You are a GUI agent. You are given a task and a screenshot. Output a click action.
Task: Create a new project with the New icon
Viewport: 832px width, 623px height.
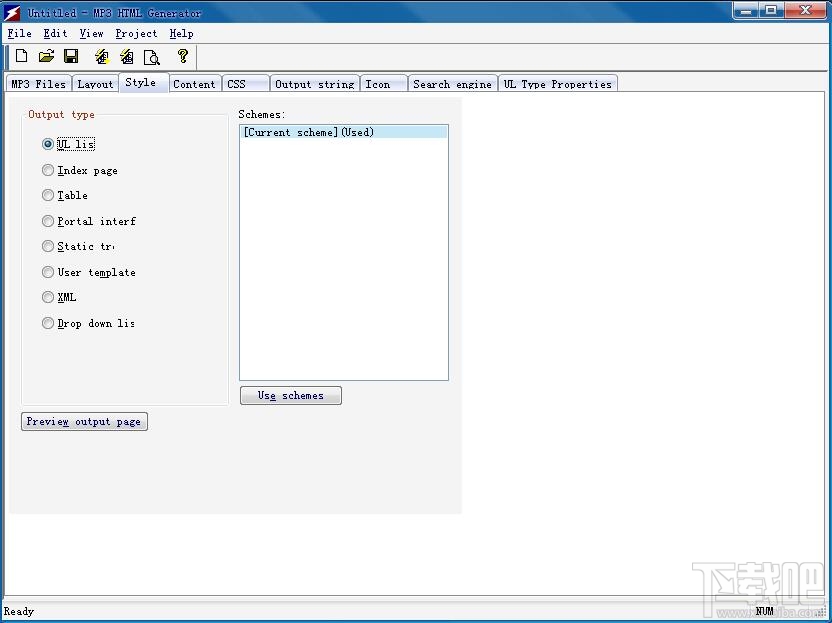(20, 57)
